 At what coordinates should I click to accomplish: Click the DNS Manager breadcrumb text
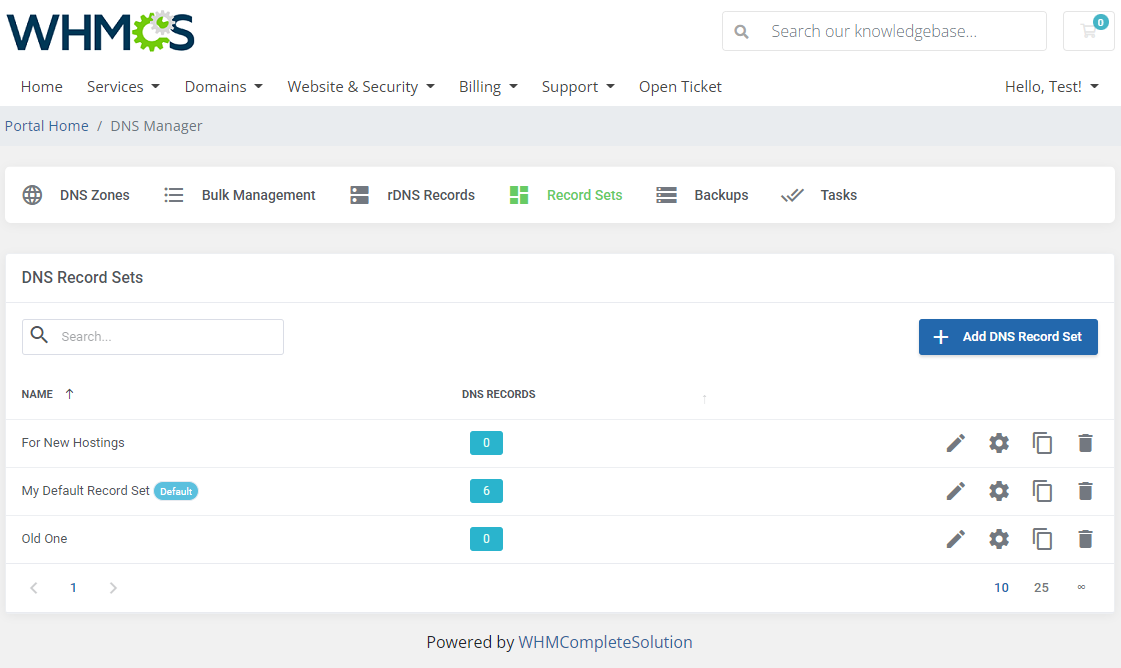[x=157, y=126]
